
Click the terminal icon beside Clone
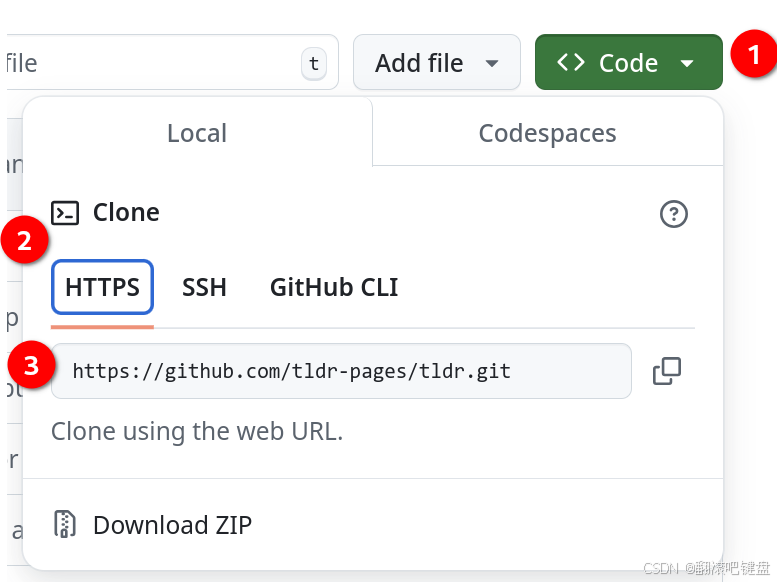(65, 213)
